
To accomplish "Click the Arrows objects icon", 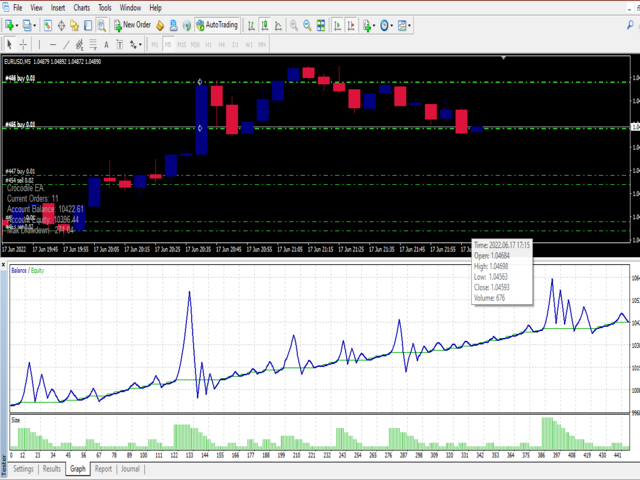I will click(133, 44).
